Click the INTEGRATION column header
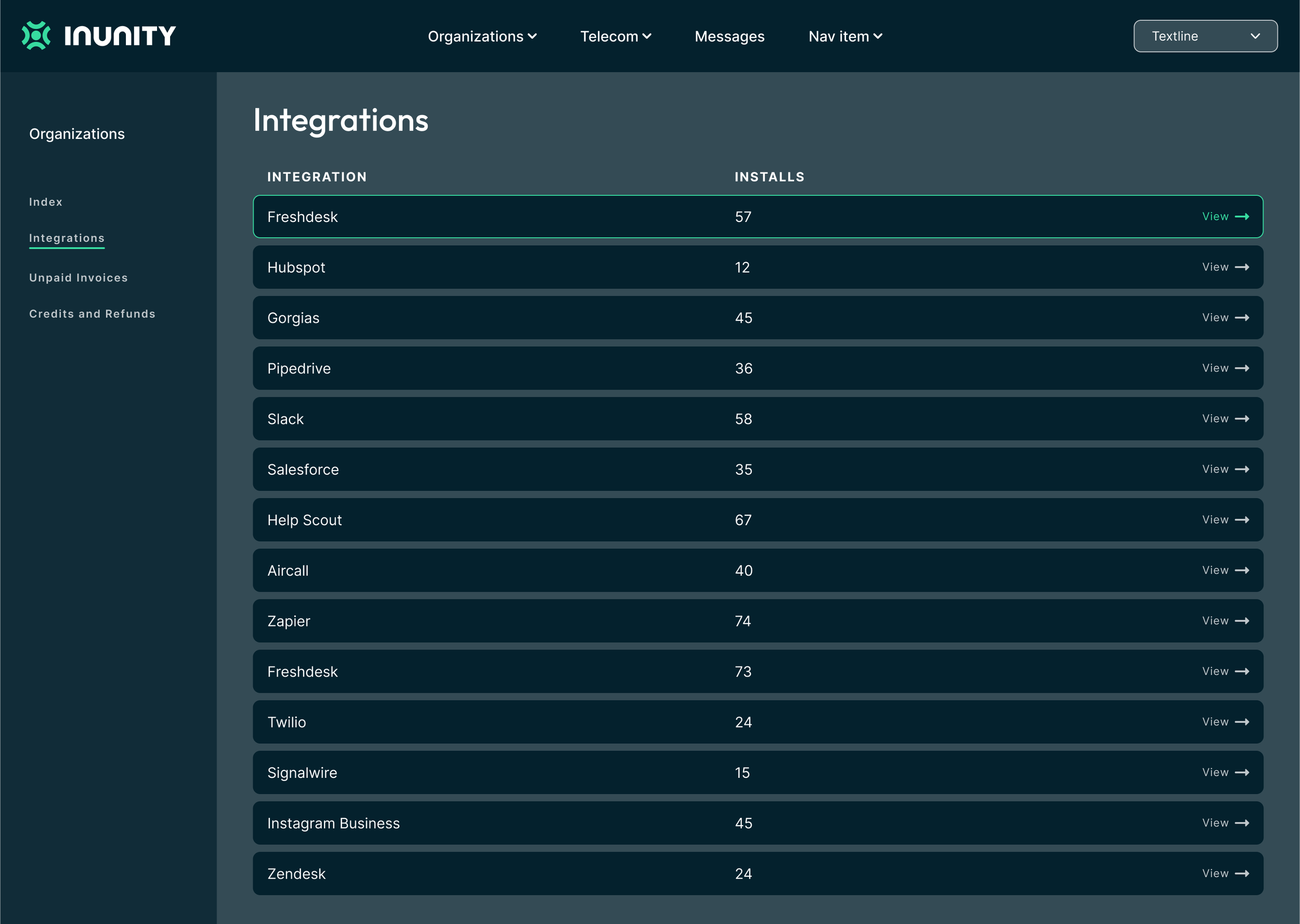The width and height of the screenshot is (1300, 924). [x=317, y=177]
